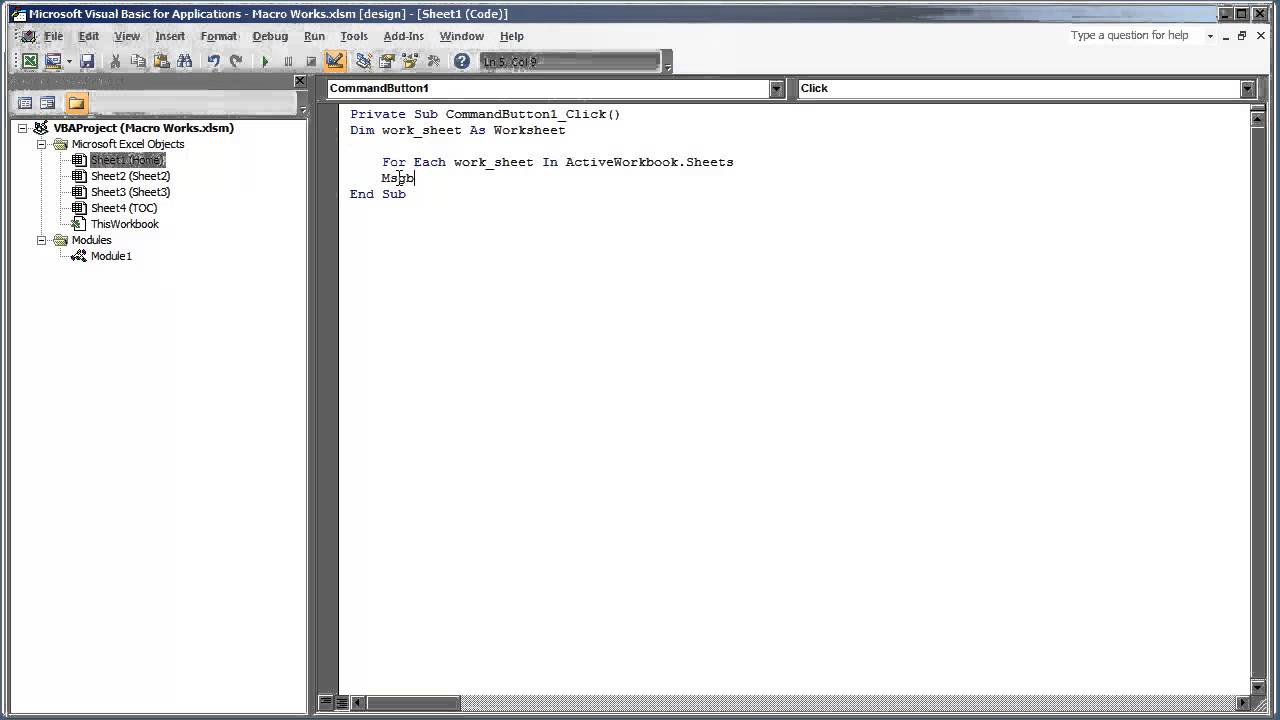Select Sheet4 (TOC) in project tree
1280x720 pixels.
click(x=124, y=208)
